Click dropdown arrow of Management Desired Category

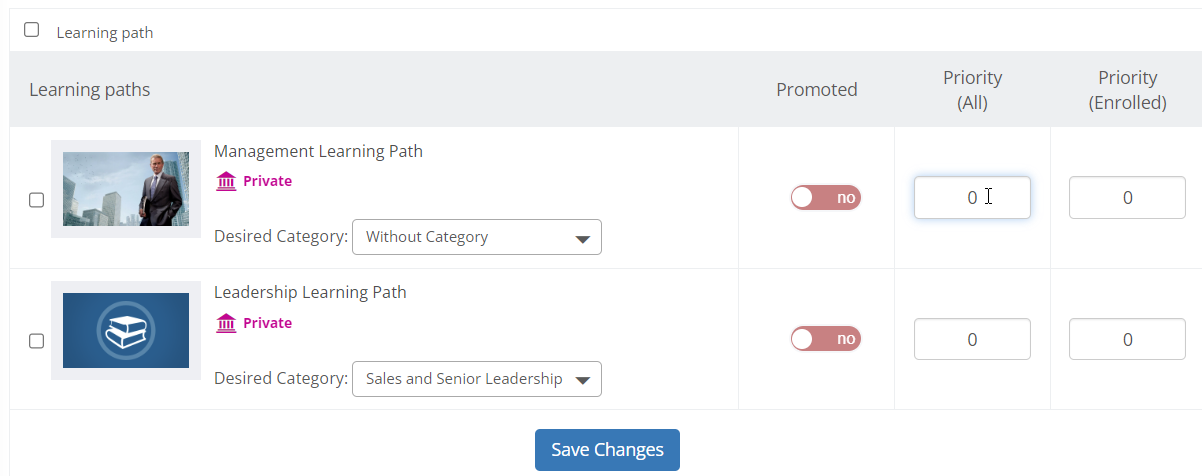tap(582, 239)
